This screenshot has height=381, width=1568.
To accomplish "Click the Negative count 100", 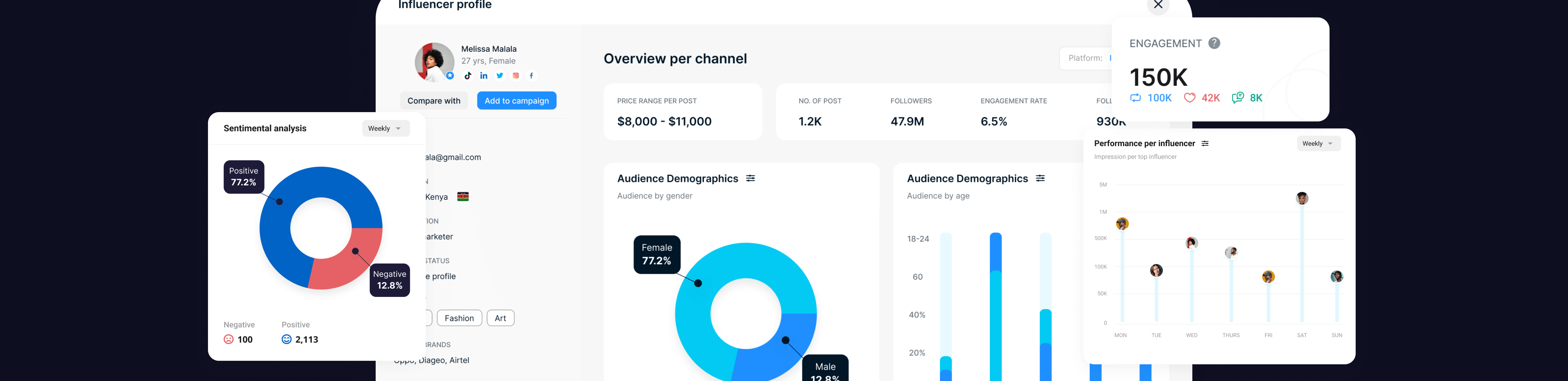I will point(245,340).
